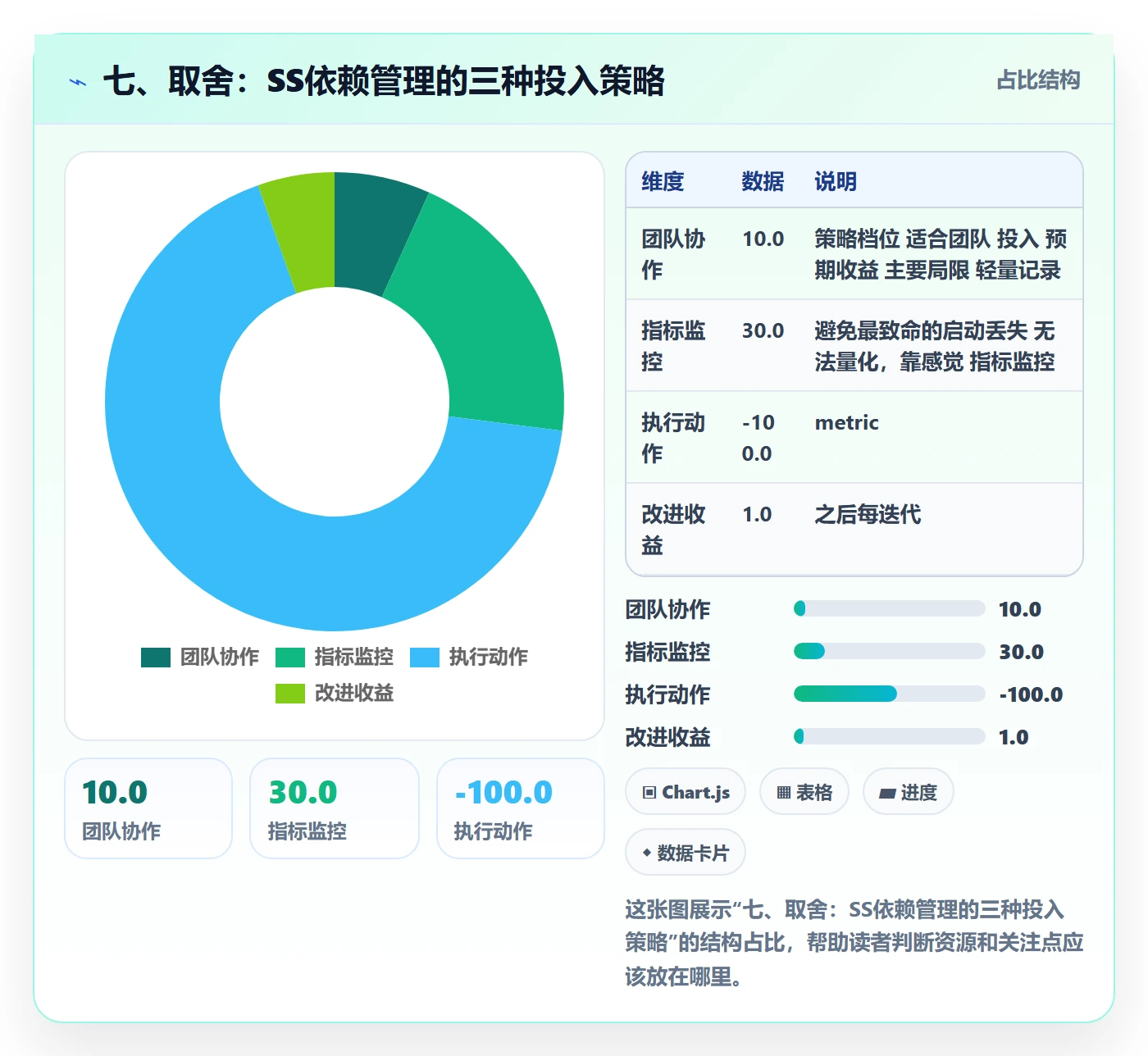Select the 10.0 团队协作 stat card
Screen dimensions: 1148x1056
point(148,808)
